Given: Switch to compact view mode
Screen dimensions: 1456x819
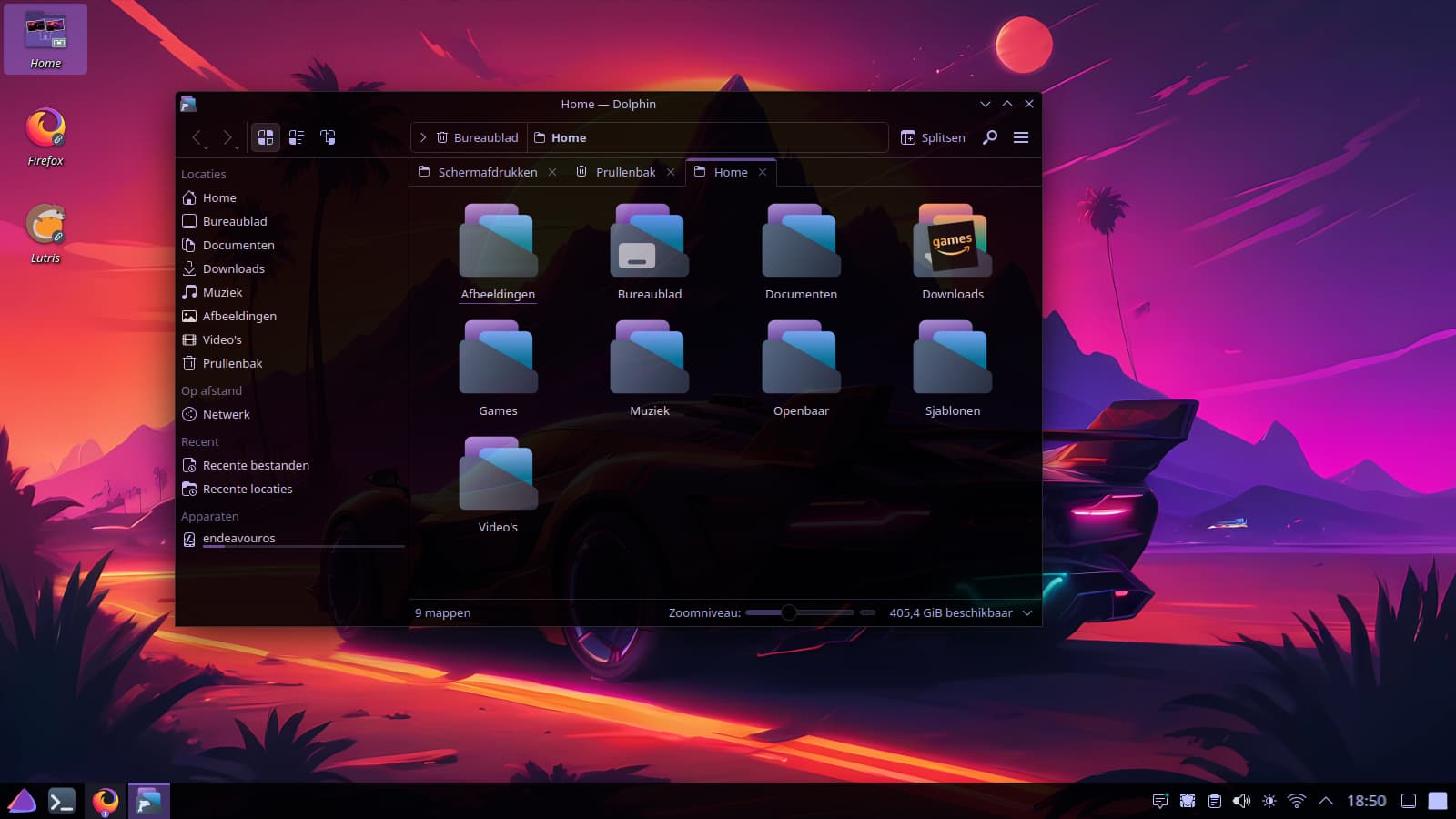Looking at the screenshot, I should click(297, 137).
